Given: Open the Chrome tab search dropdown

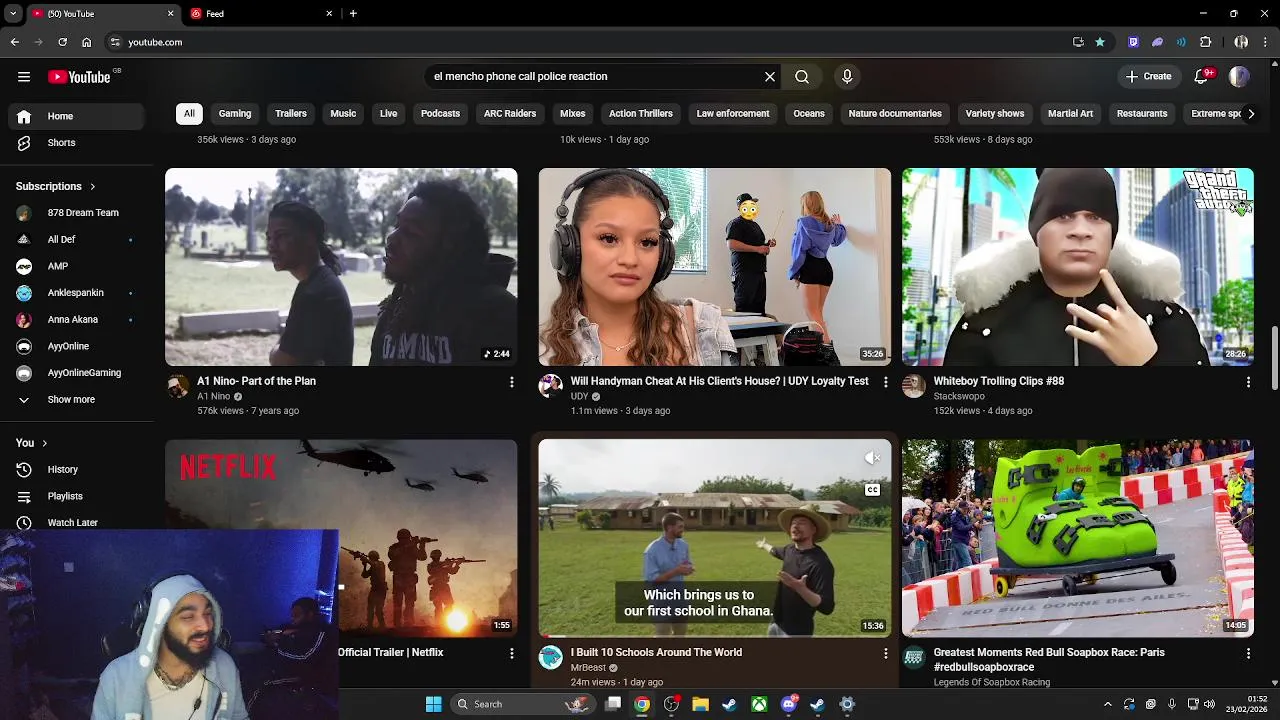Looking at the screenshot, I should click(x=13, y=14).
